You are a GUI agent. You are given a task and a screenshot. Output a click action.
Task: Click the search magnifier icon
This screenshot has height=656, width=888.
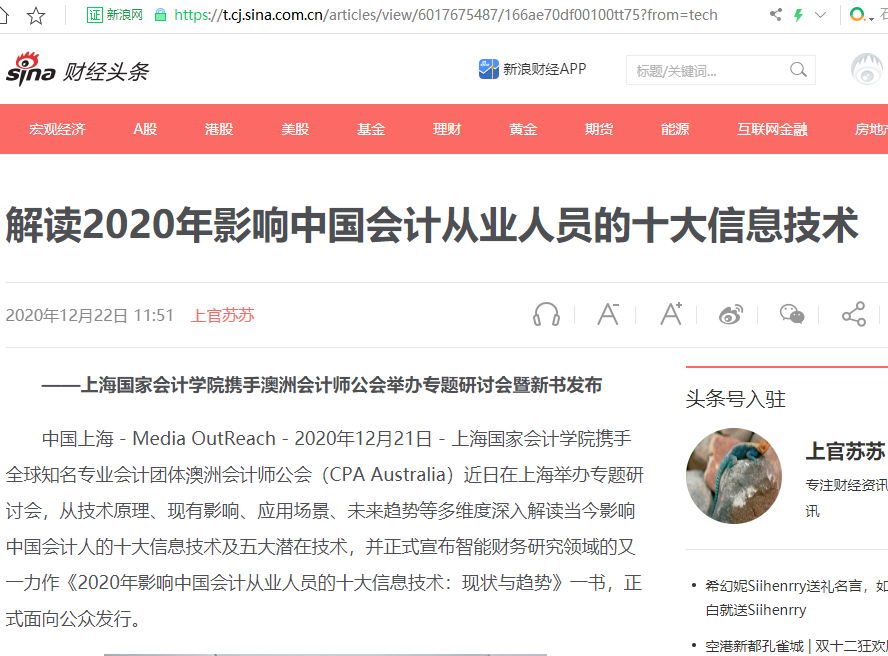(798, 70)
